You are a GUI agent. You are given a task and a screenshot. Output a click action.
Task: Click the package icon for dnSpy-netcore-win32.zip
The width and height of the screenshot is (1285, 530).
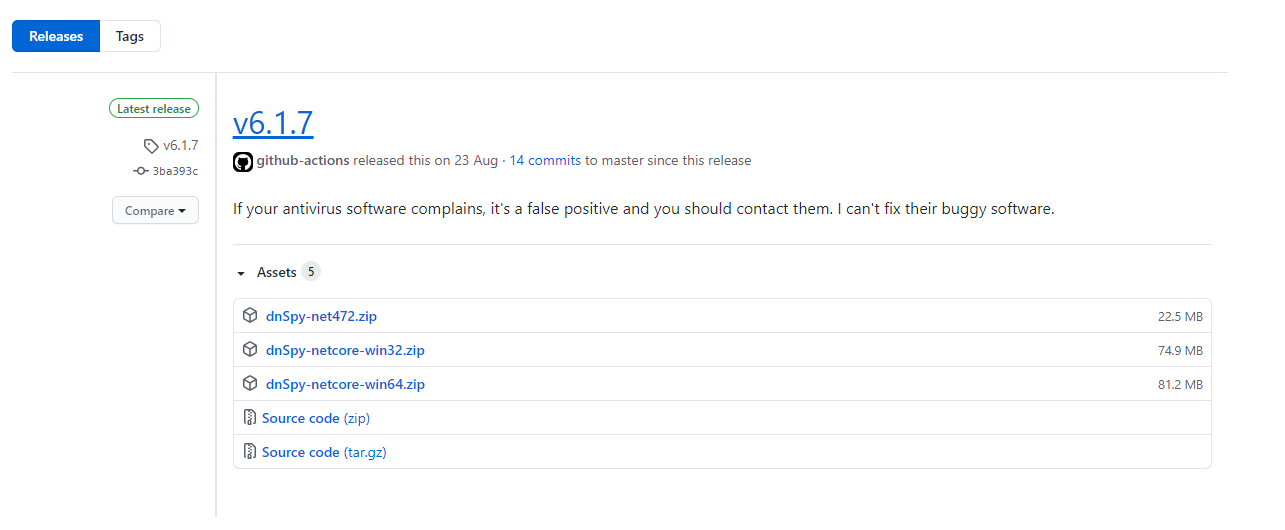(x=250, y=350)
